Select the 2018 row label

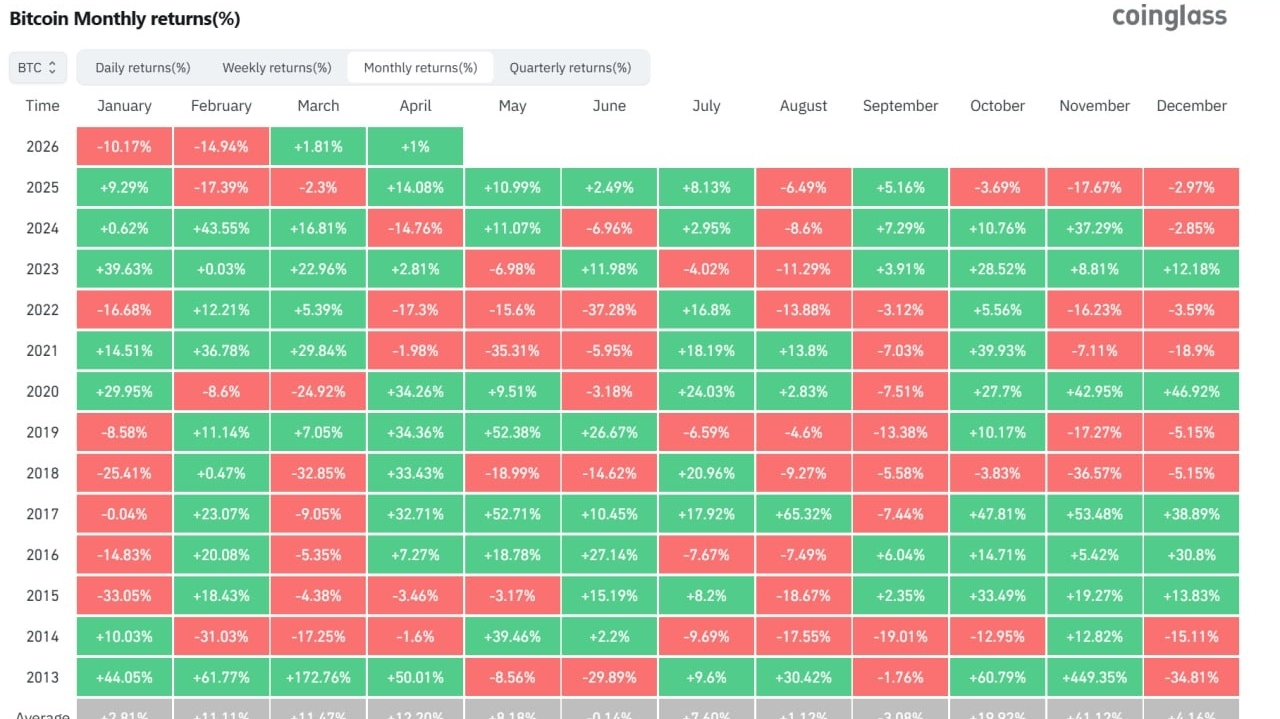42,474
